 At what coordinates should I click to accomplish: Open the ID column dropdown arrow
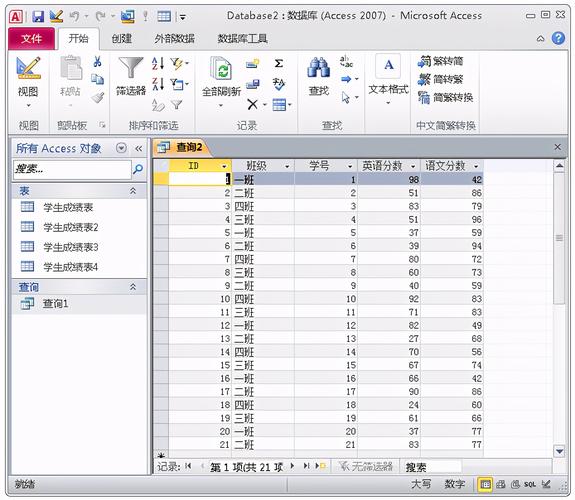[224, 167]
